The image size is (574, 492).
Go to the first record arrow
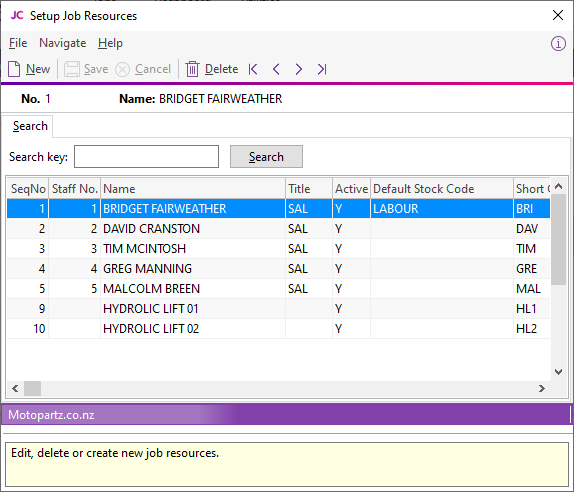tap(253, 69)
